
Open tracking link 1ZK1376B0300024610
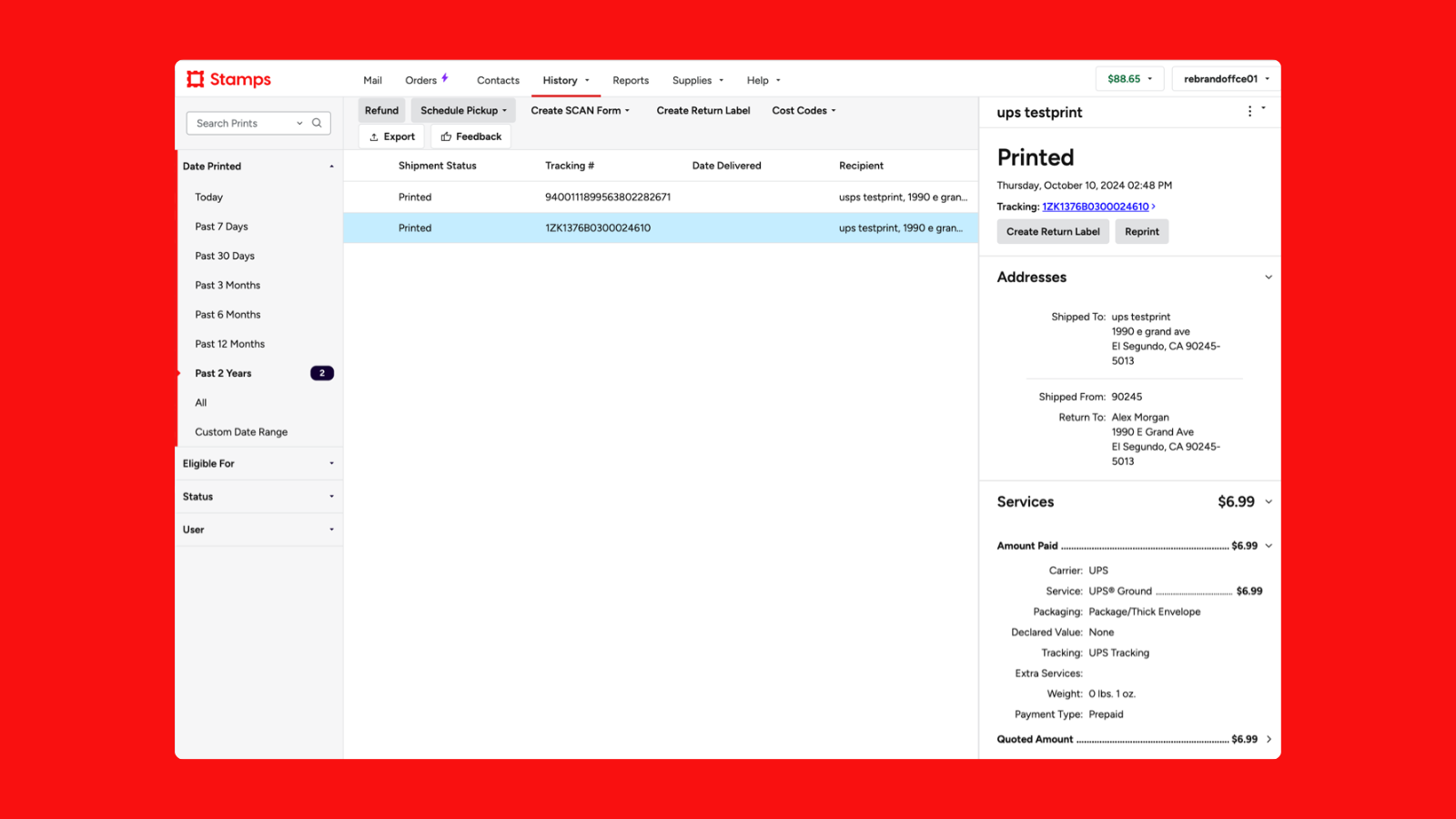[1095, 207]
